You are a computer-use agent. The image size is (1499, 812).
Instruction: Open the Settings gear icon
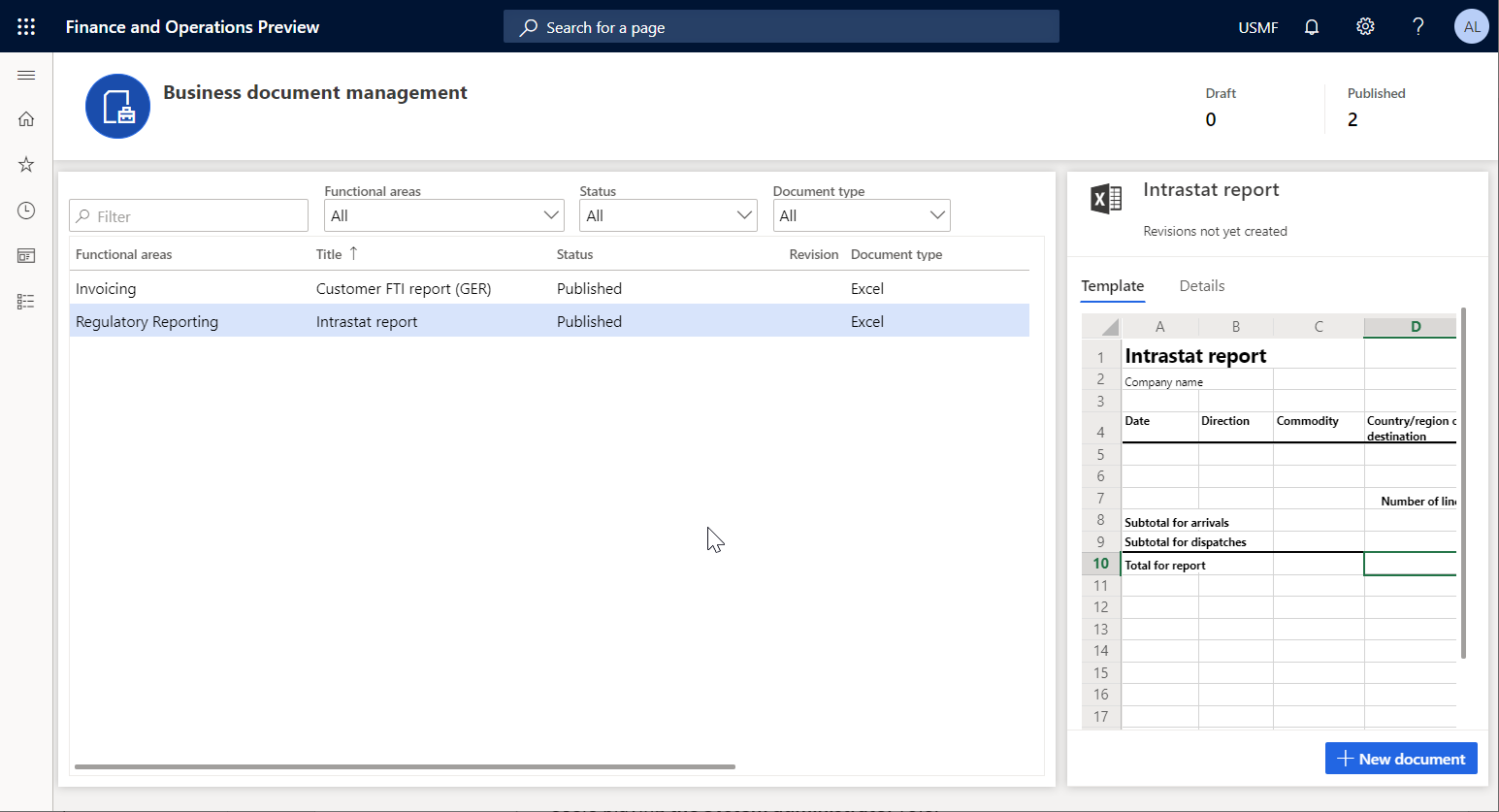1365,26
